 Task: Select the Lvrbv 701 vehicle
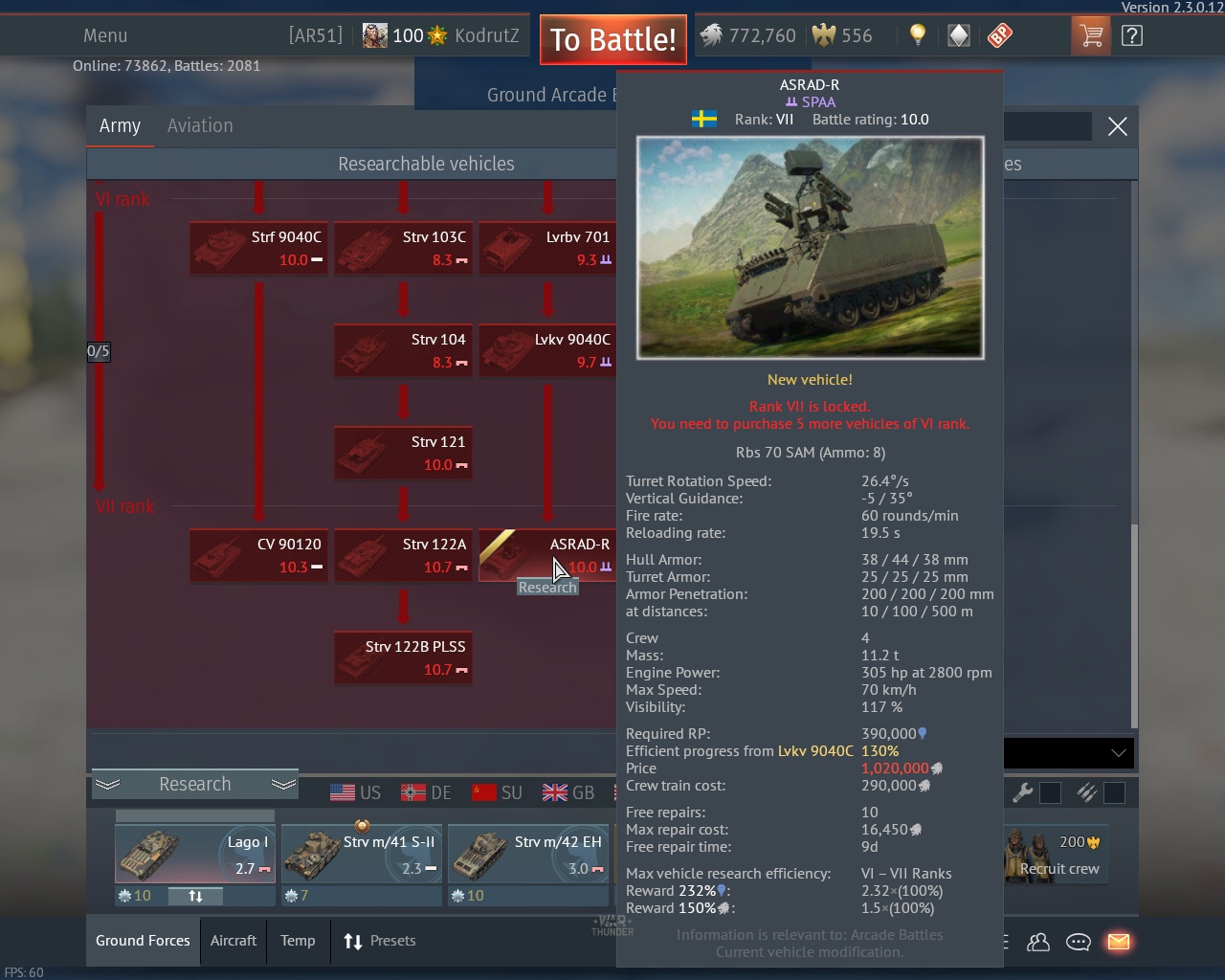pyautogui.click(x=547, y=248)
